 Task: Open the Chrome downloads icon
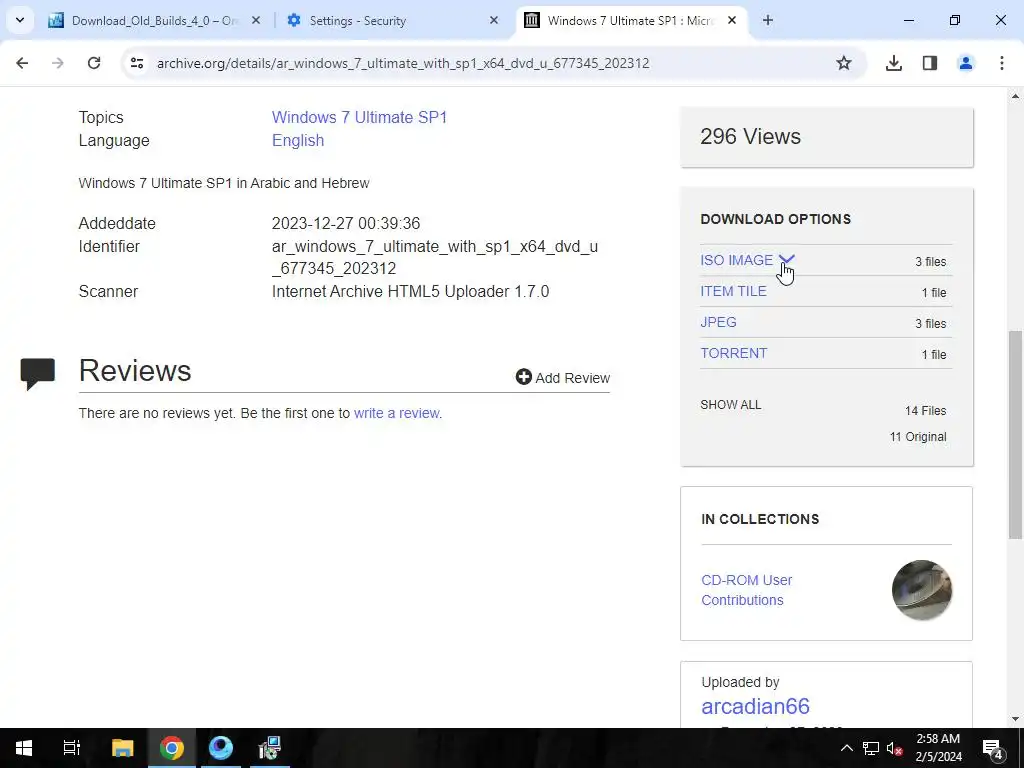pos(893,63)
